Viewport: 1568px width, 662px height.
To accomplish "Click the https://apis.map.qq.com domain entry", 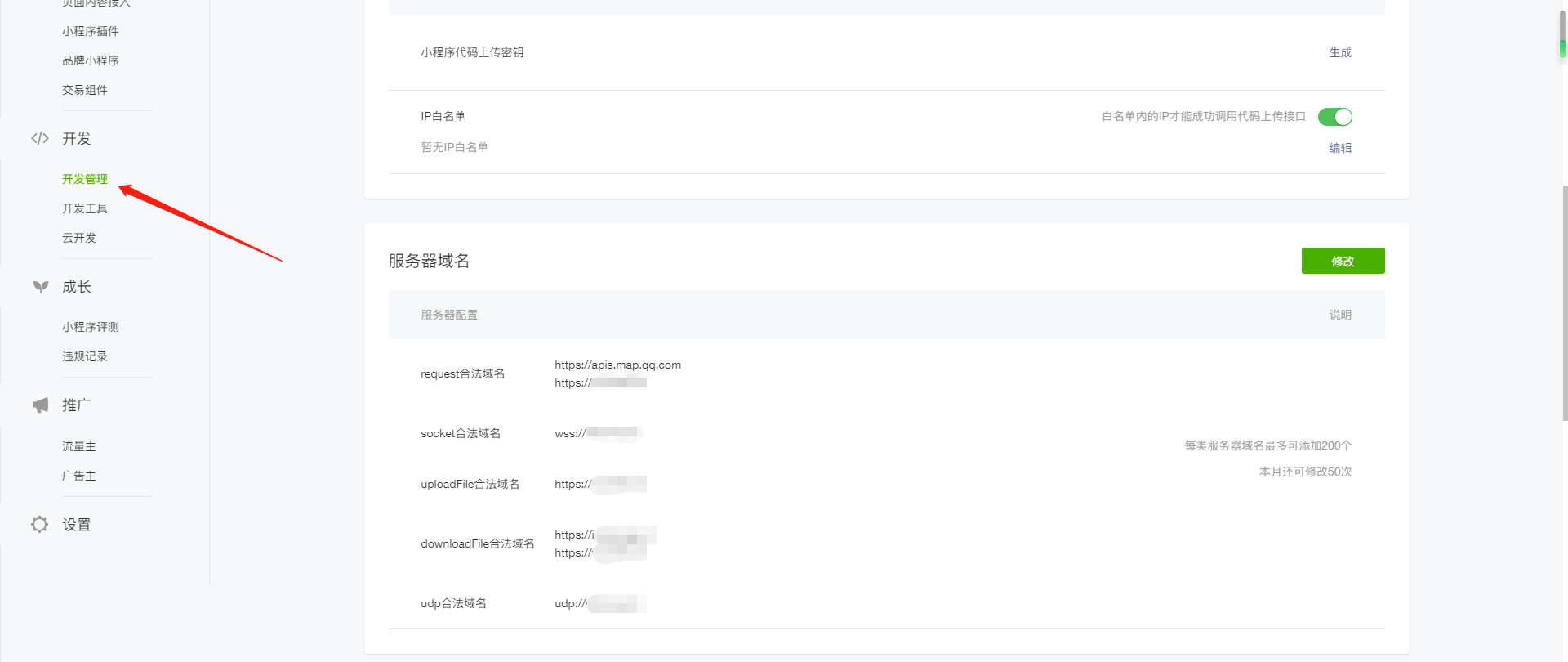I will click(617, 365).
